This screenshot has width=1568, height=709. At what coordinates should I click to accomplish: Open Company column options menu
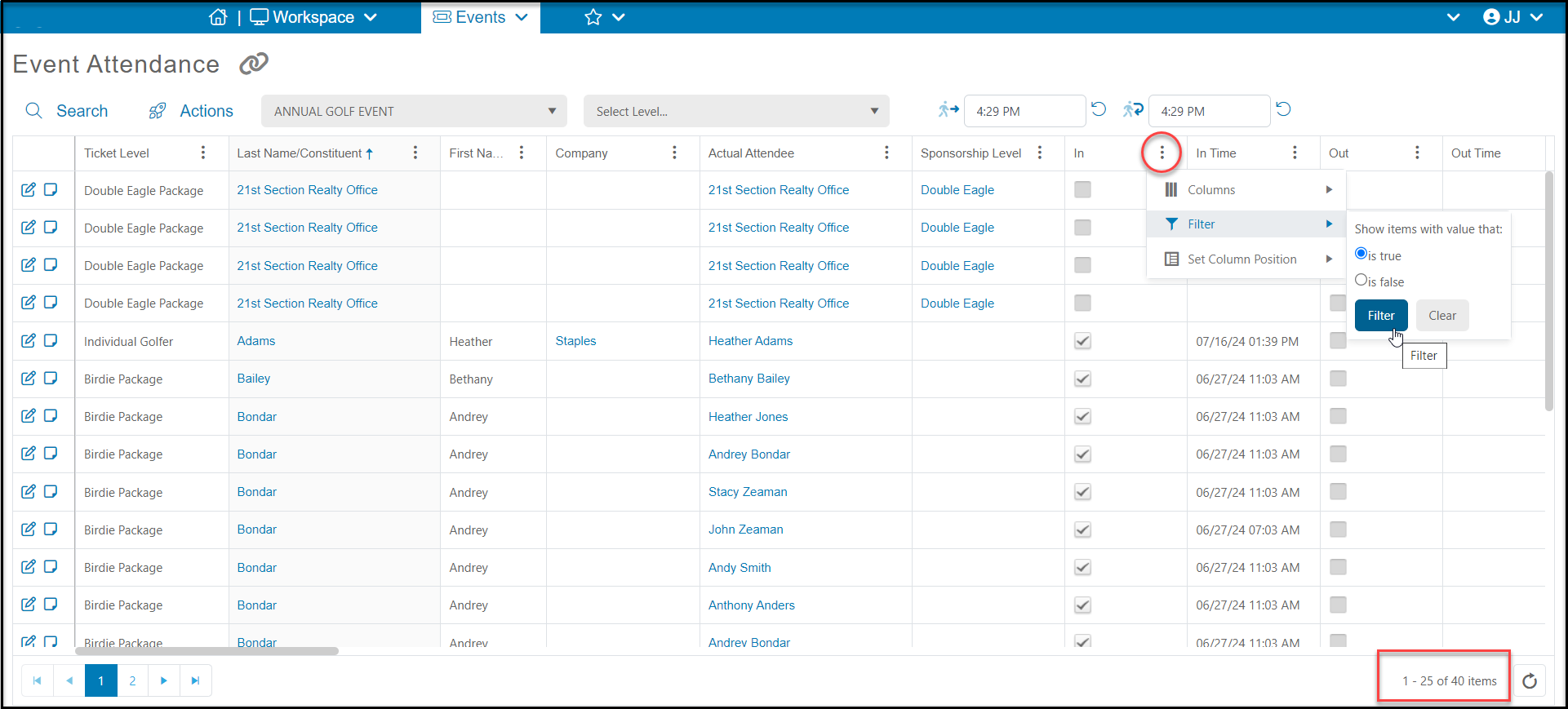point(674,153)
